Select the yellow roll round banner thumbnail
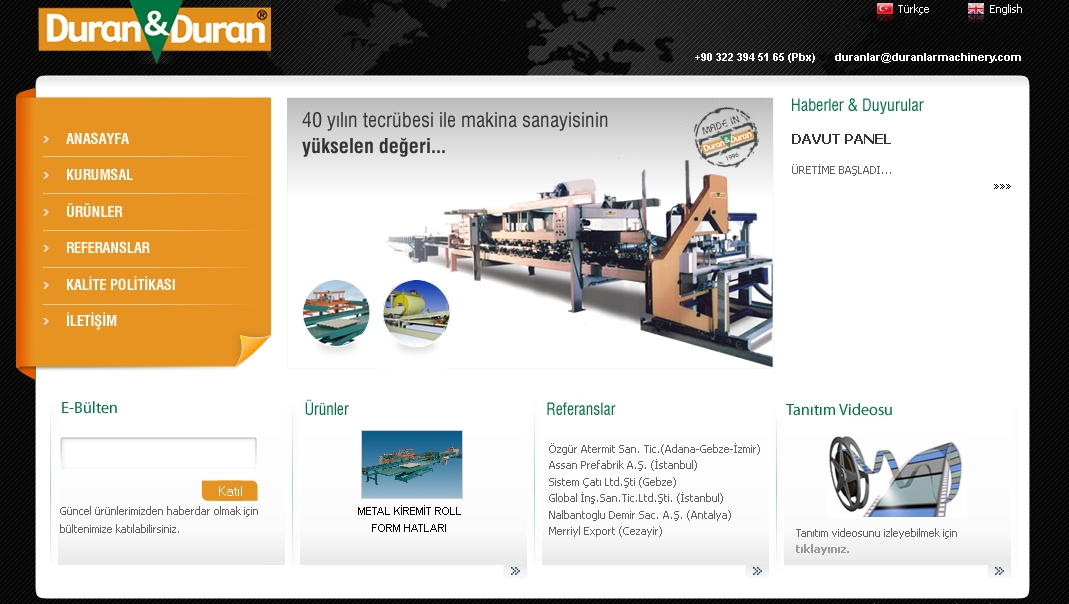Screen dimensions: 1069x604 click(417, 313)
